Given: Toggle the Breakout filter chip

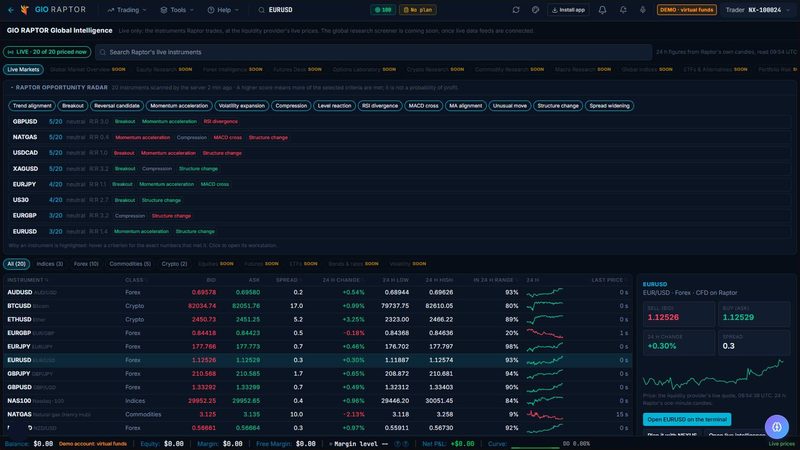Looking at the screenshot, I should pyautogui.click(x=72, y=106).
